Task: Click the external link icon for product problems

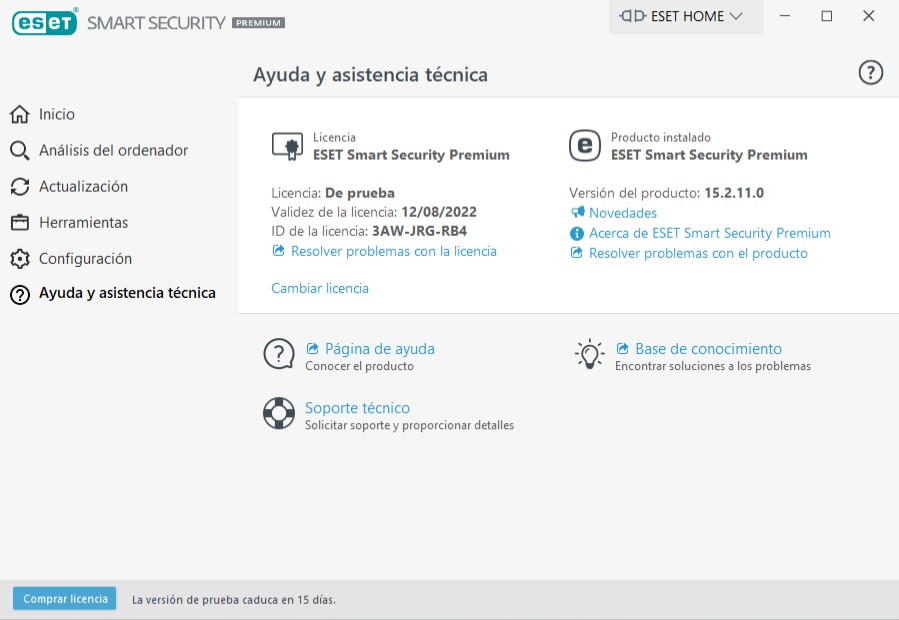Action: [x=577, y=252]
